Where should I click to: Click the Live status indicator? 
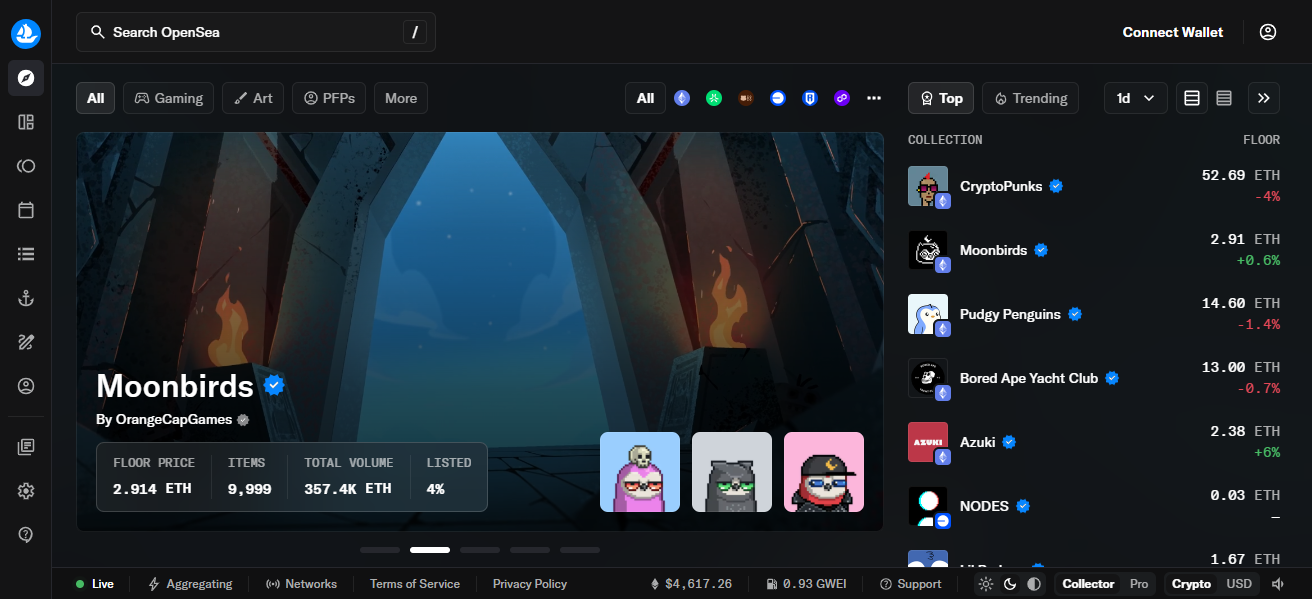(95, 584)
